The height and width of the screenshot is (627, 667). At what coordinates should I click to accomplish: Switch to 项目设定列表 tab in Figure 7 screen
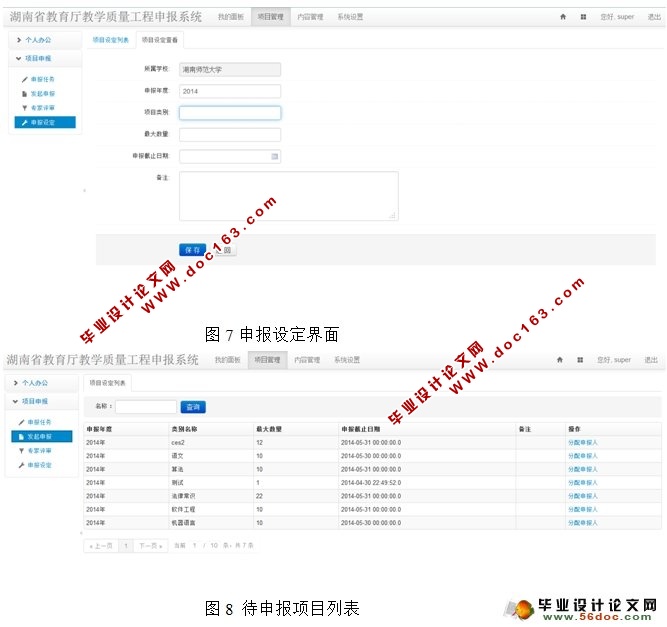(x=111, y=40)
